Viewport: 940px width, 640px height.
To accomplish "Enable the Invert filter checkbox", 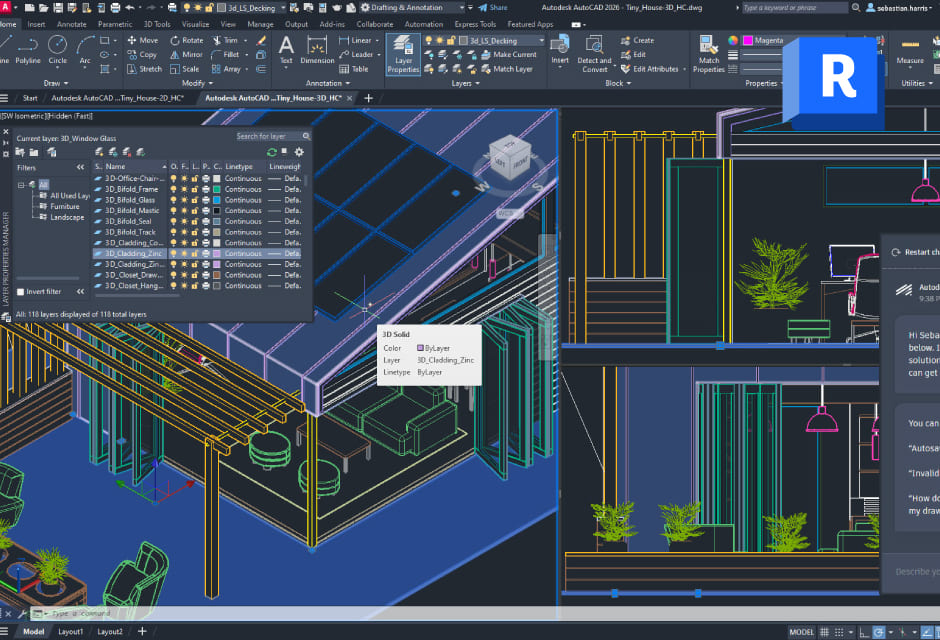I will point(20,293).
